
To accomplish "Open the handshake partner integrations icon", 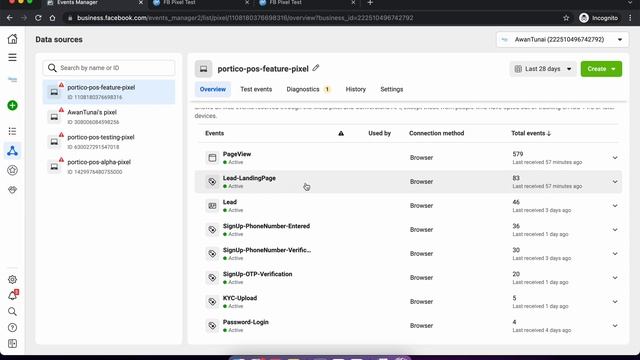I will point(12,190).
